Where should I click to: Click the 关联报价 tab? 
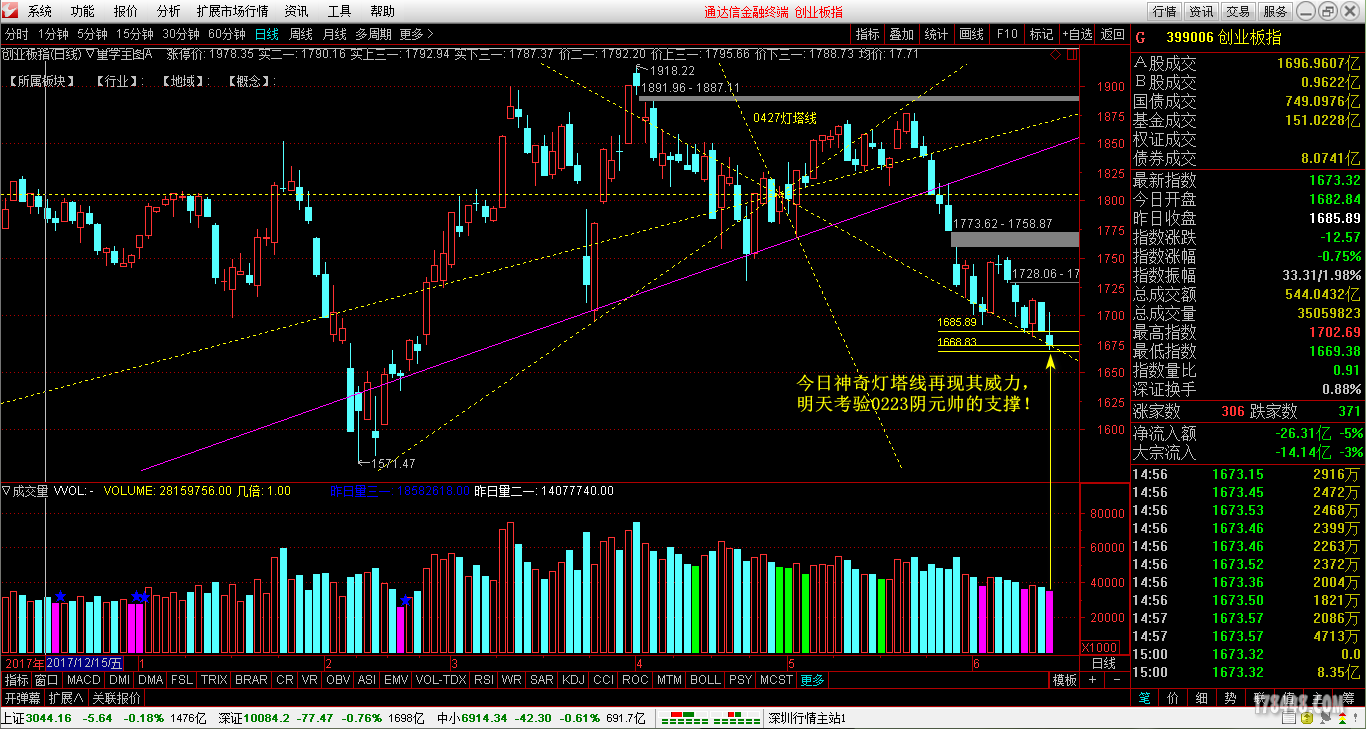(x=117, y=698)
